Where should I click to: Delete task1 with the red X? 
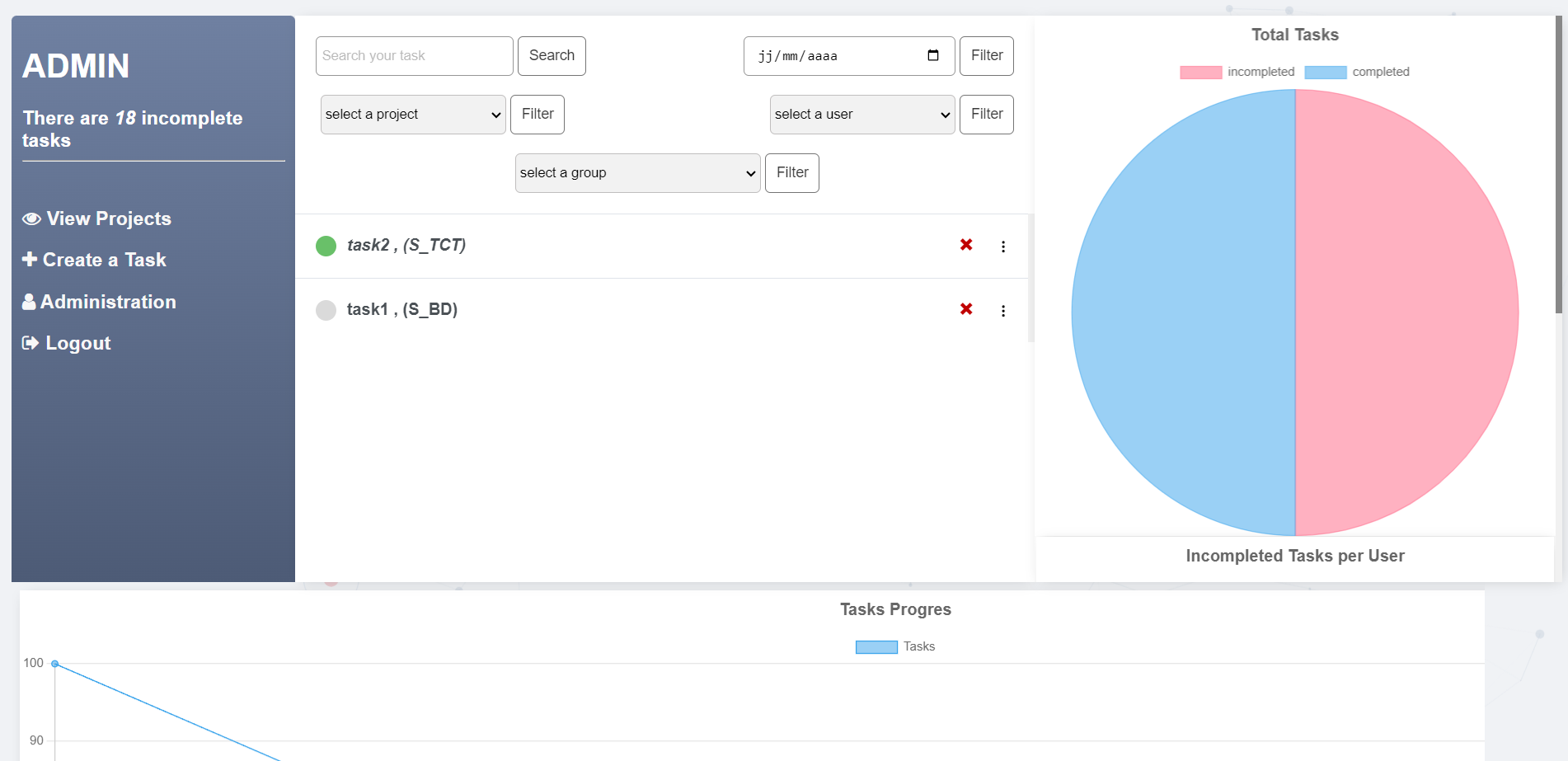(x=966, y=309)
